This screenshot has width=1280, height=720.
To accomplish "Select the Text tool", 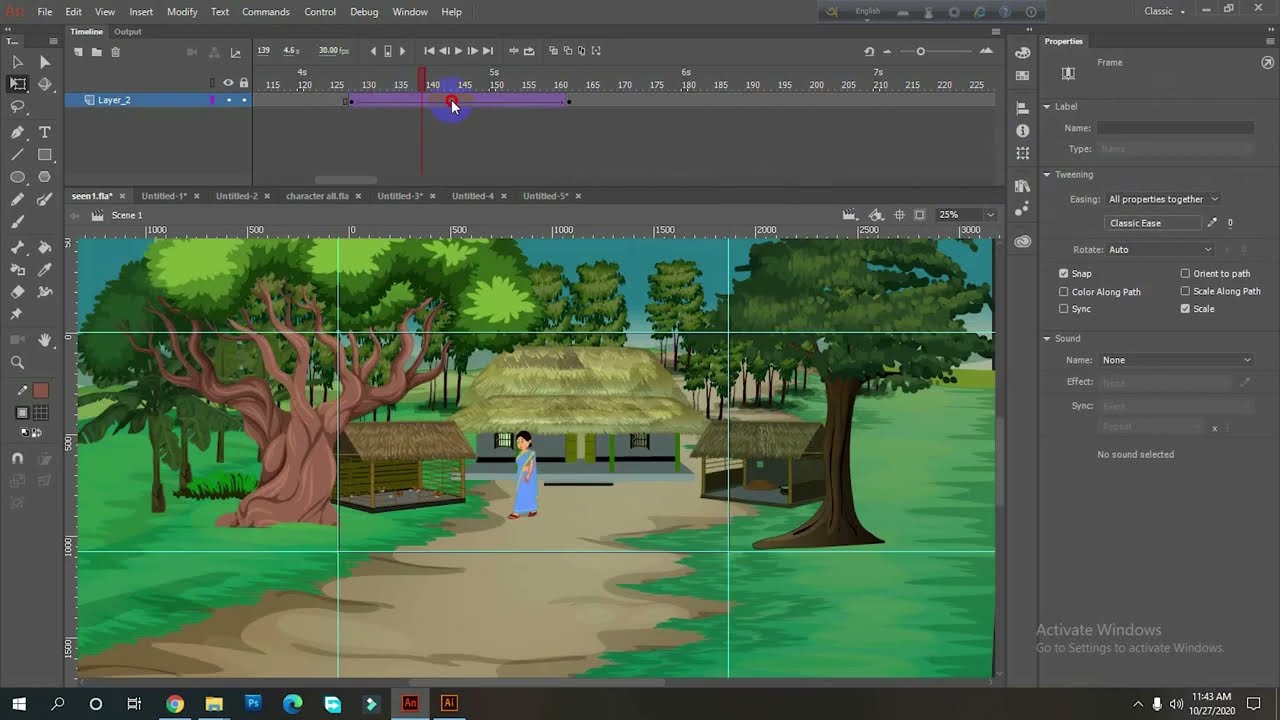I will click(x=44, y=132).
